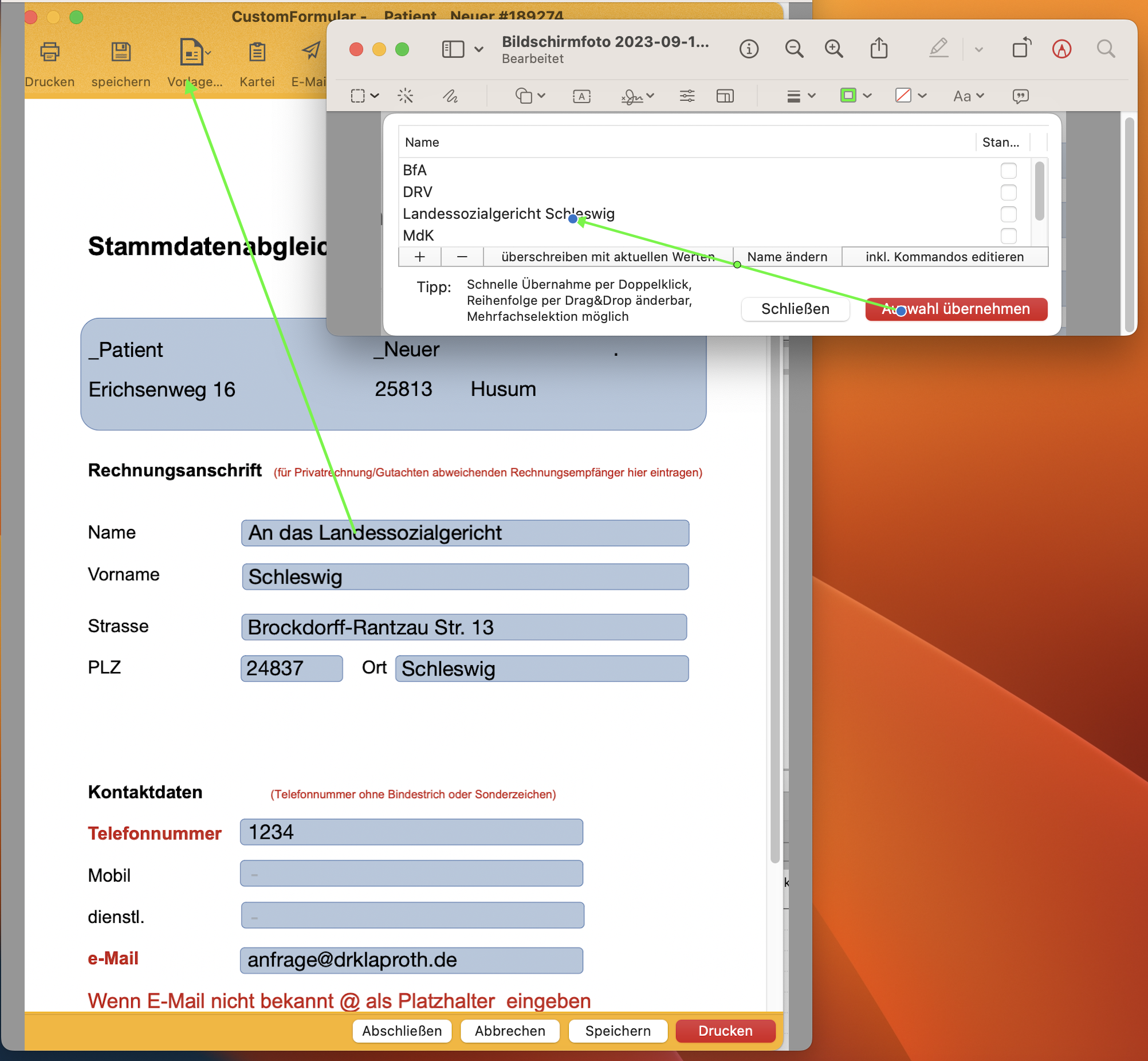Click the Telefonnummer field 1234
This screenshot has height=1061, width=1148.
pos(411,832)
